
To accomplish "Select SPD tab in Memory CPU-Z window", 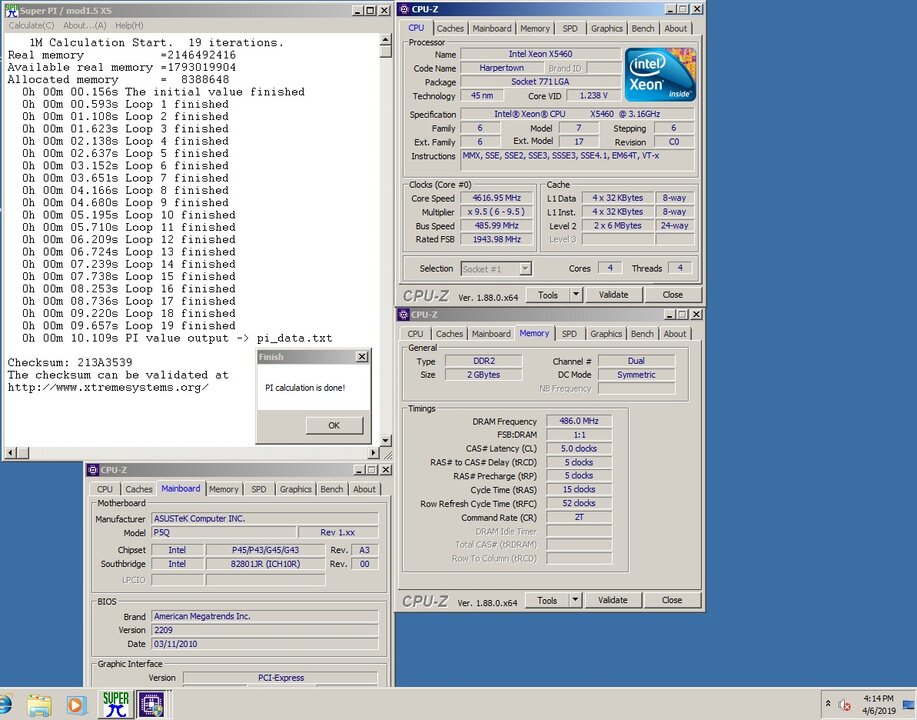I will (569, 333).
